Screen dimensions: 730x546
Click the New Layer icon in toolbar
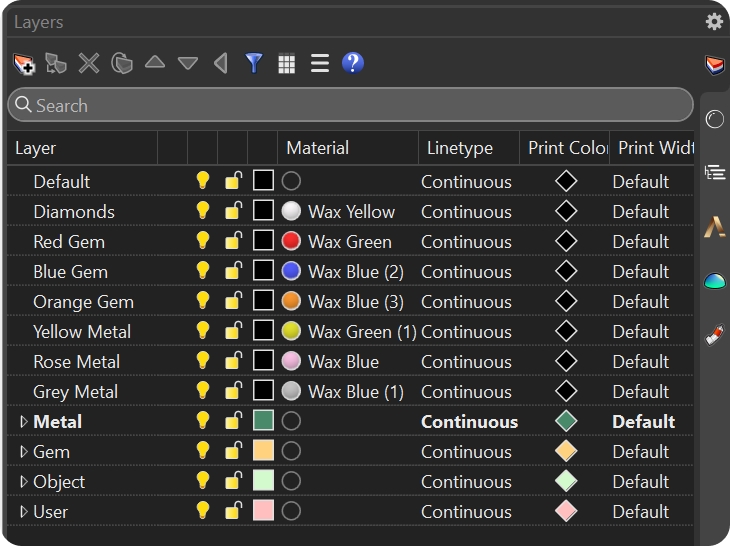(x=24, y=64)
